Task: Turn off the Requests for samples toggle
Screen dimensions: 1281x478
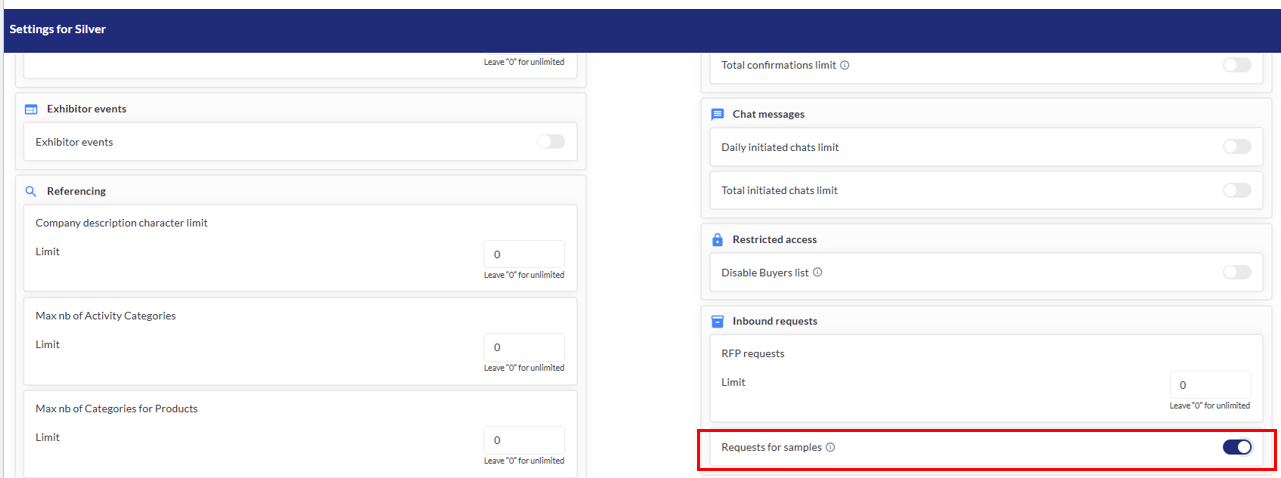Action: coord(1236,447)
